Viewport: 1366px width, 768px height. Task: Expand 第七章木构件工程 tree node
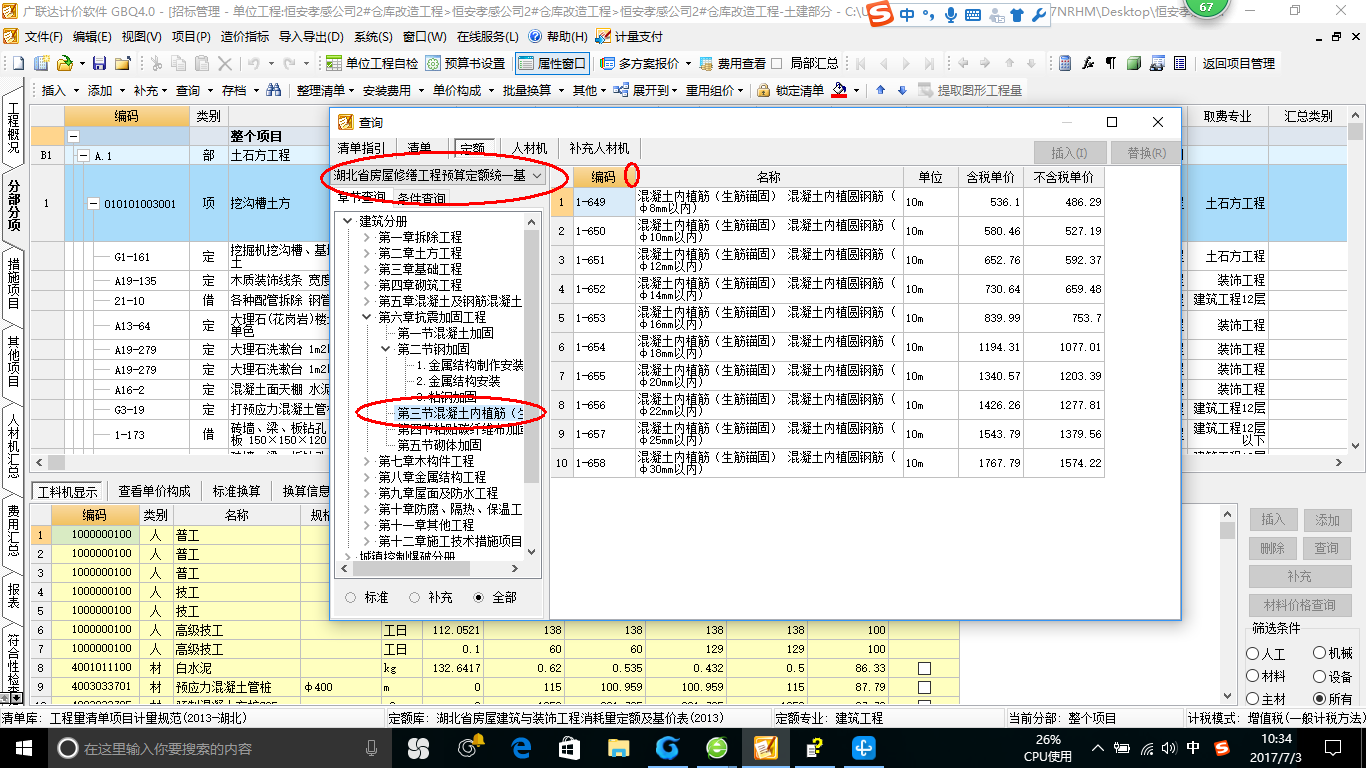tap(367, 461)
